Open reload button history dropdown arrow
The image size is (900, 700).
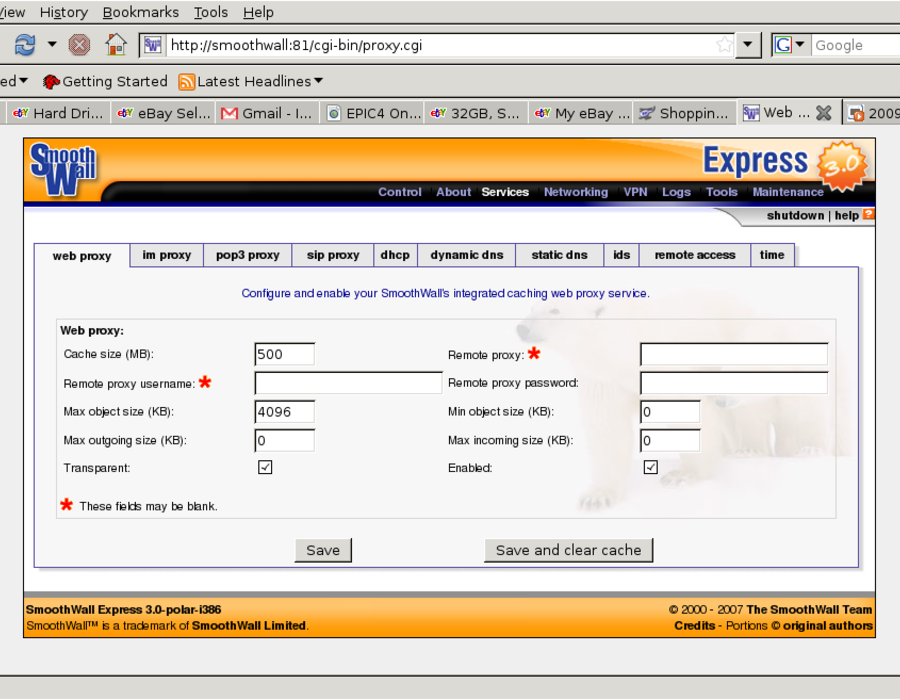52,44
